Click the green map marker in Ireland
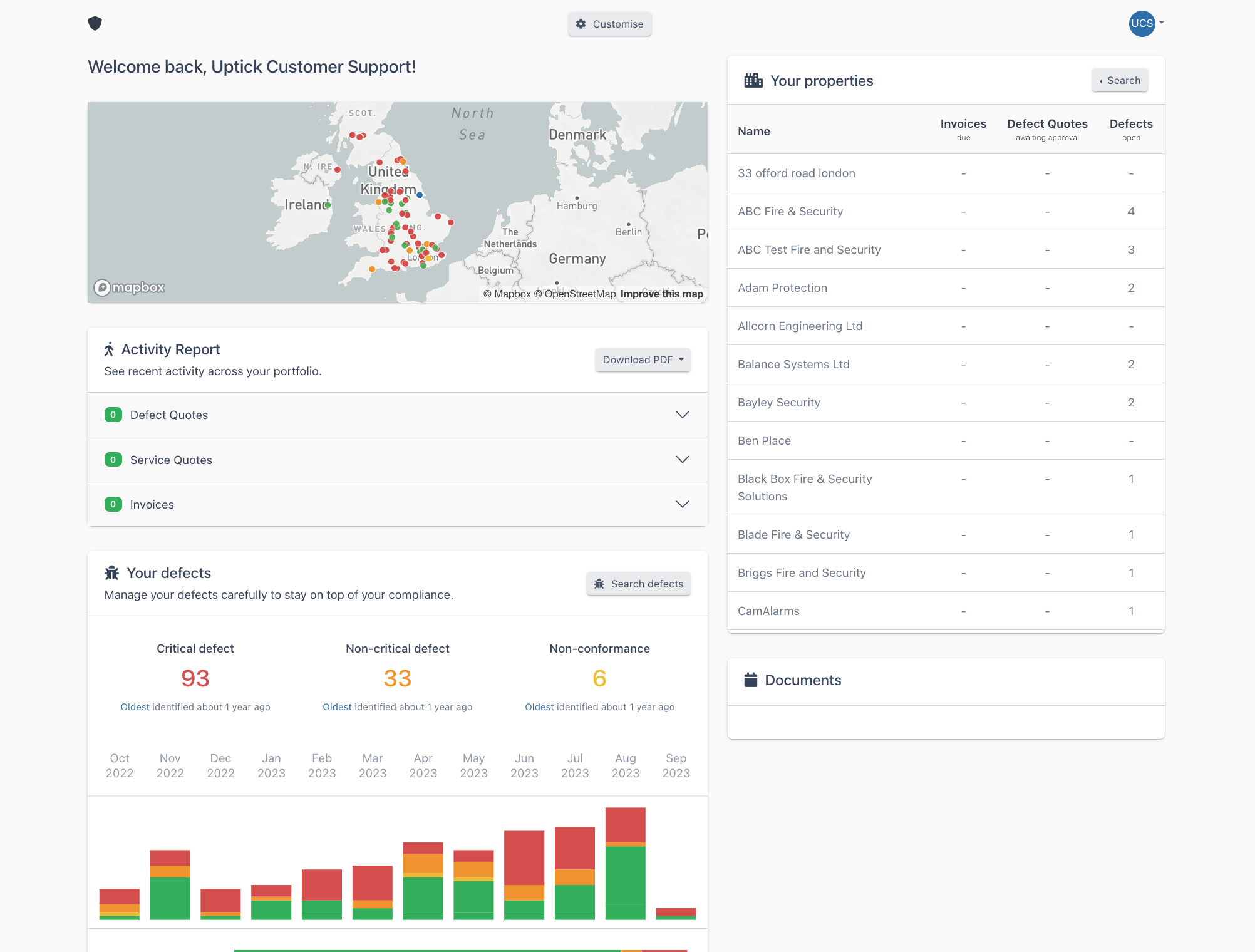This screenshot has height=952, width=1255. tap(328, 205)
